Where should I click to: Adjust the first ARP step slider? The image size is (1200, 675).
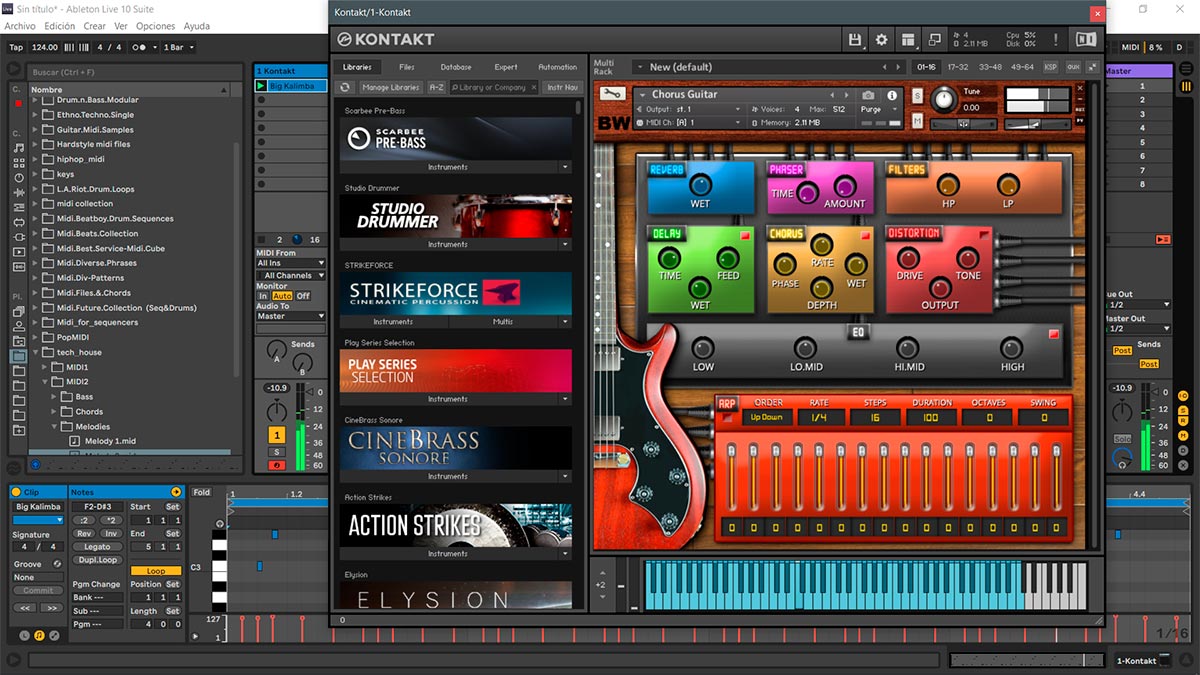(x=732, y=477)
